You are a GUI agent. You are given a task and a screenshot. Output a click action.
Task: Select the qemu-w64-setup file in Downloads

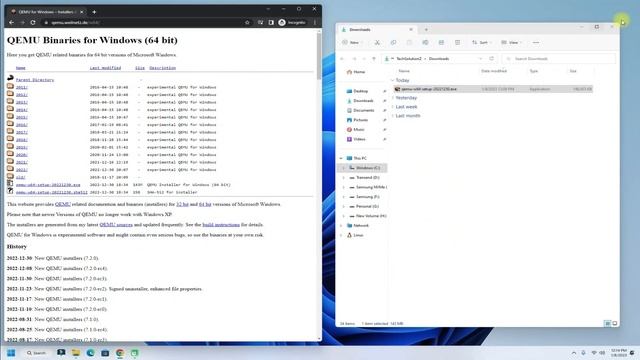[x=493, y=89]
